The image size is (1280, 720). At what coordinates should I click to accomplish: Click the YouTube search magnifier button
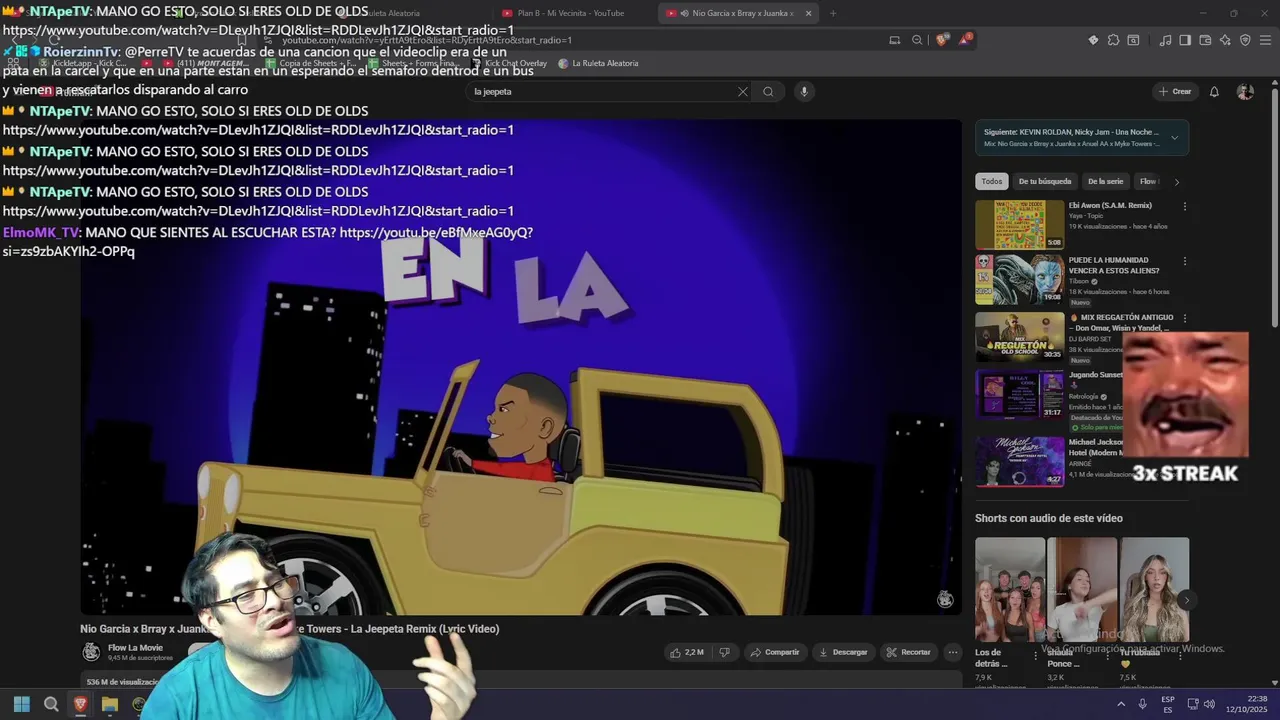tap(768, 91)
